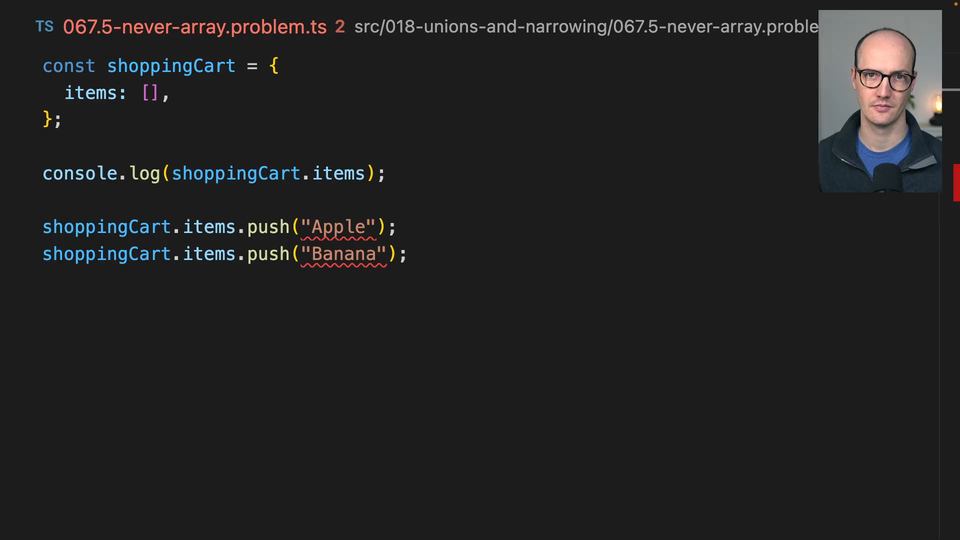Click the underlined "Apple" string error
960x540 pixels.
click(338, 227)
